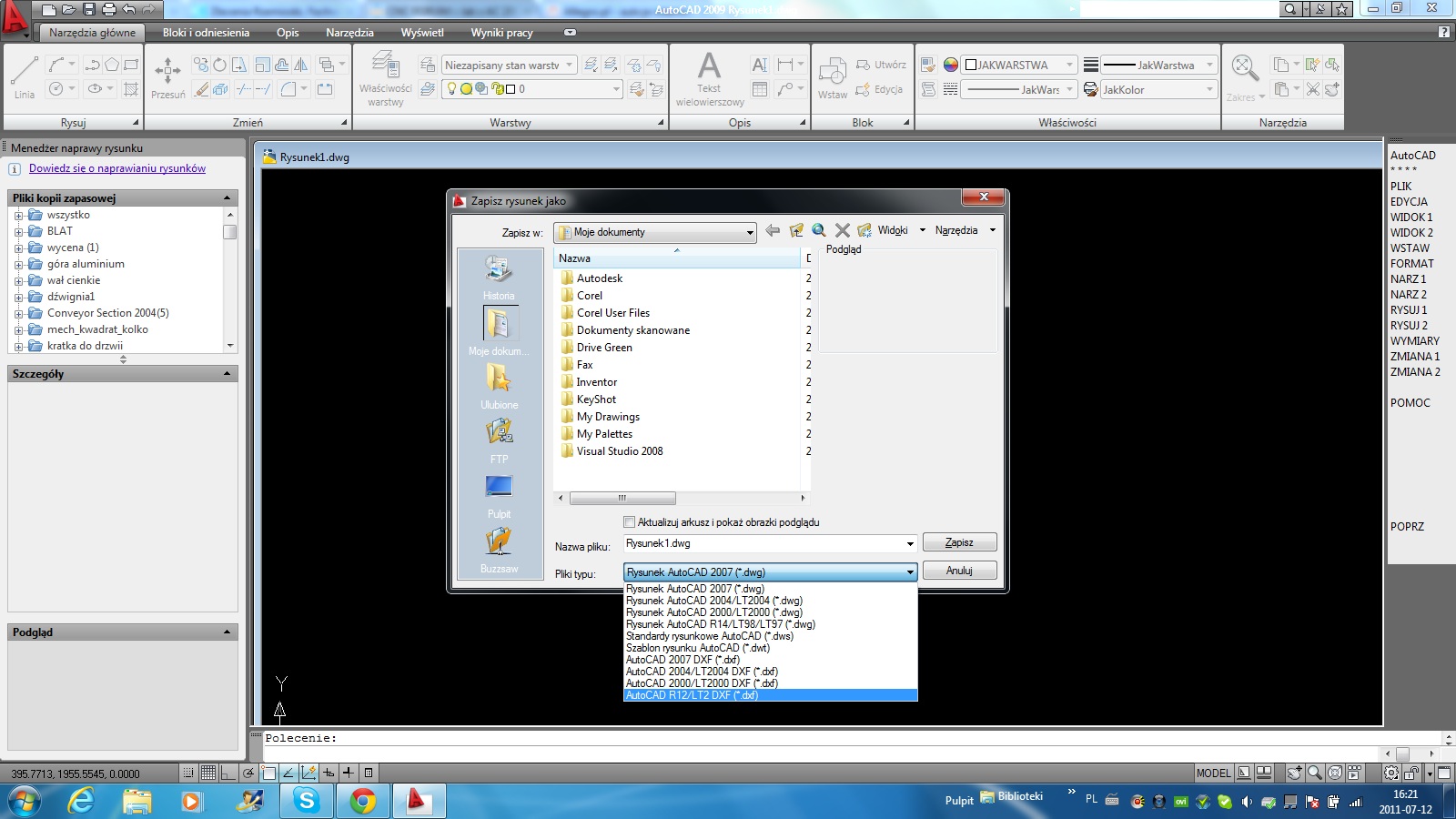Open Właściwości warstwy layer properties
This screenshot has width=1456, height=819.
386,79
